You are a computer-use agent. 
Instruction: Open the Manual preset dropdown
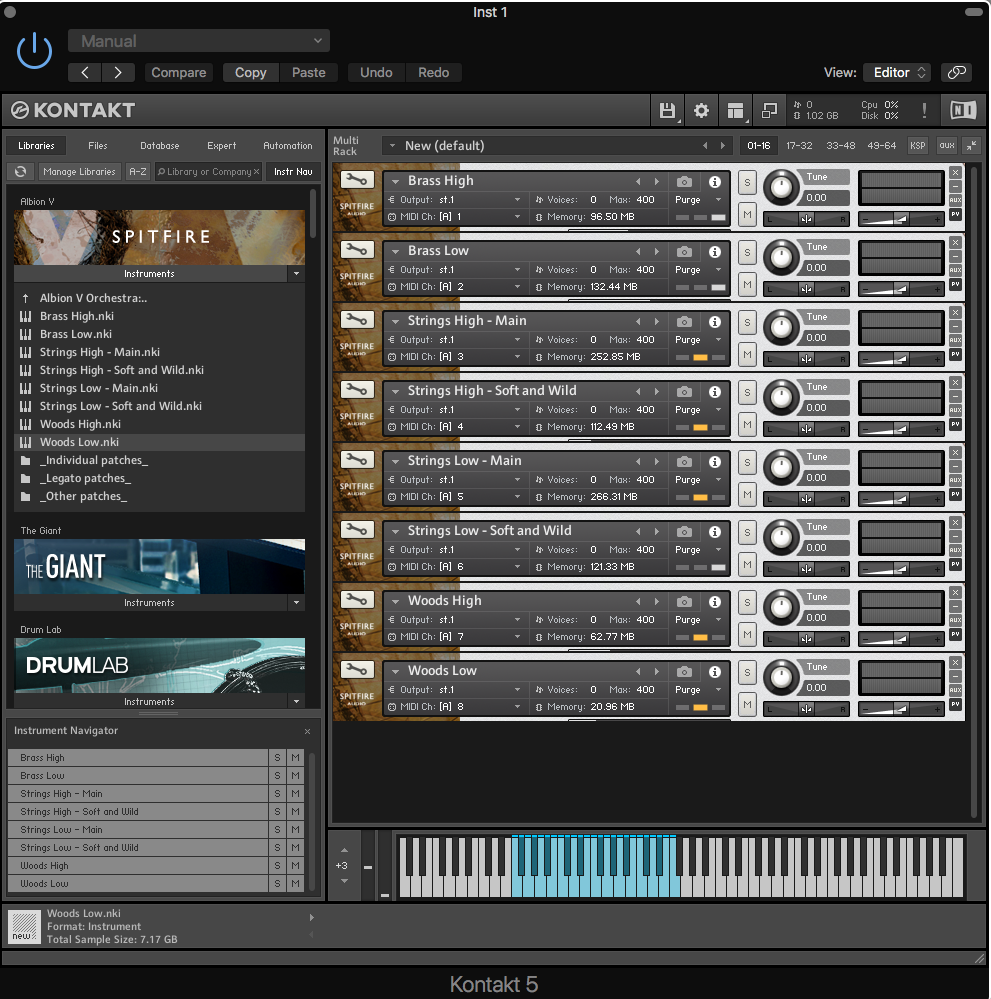click(199, 41)
